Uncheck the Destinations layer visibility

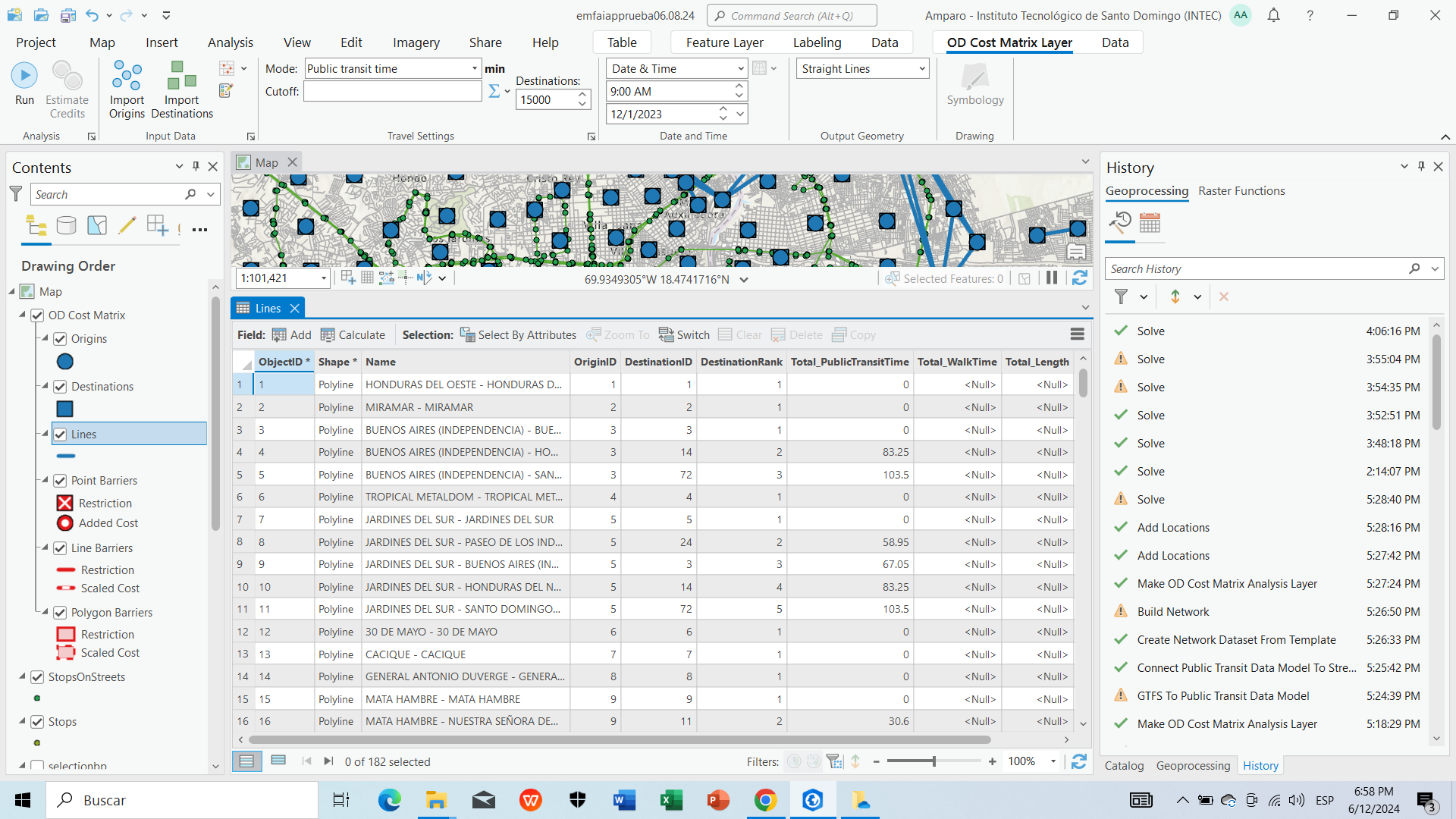59,386
